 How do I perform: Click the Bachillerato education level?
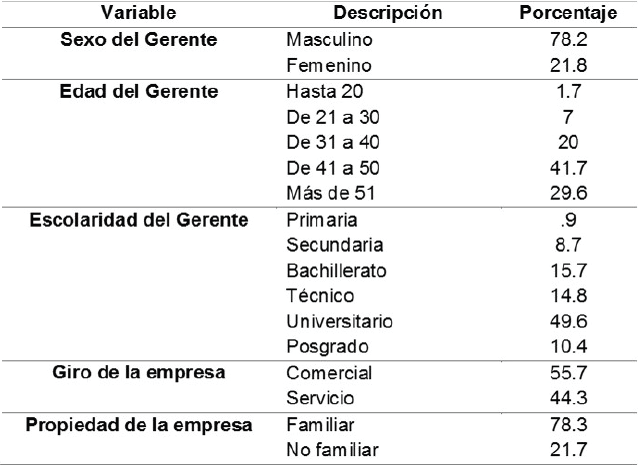click(x=335, y=270)
